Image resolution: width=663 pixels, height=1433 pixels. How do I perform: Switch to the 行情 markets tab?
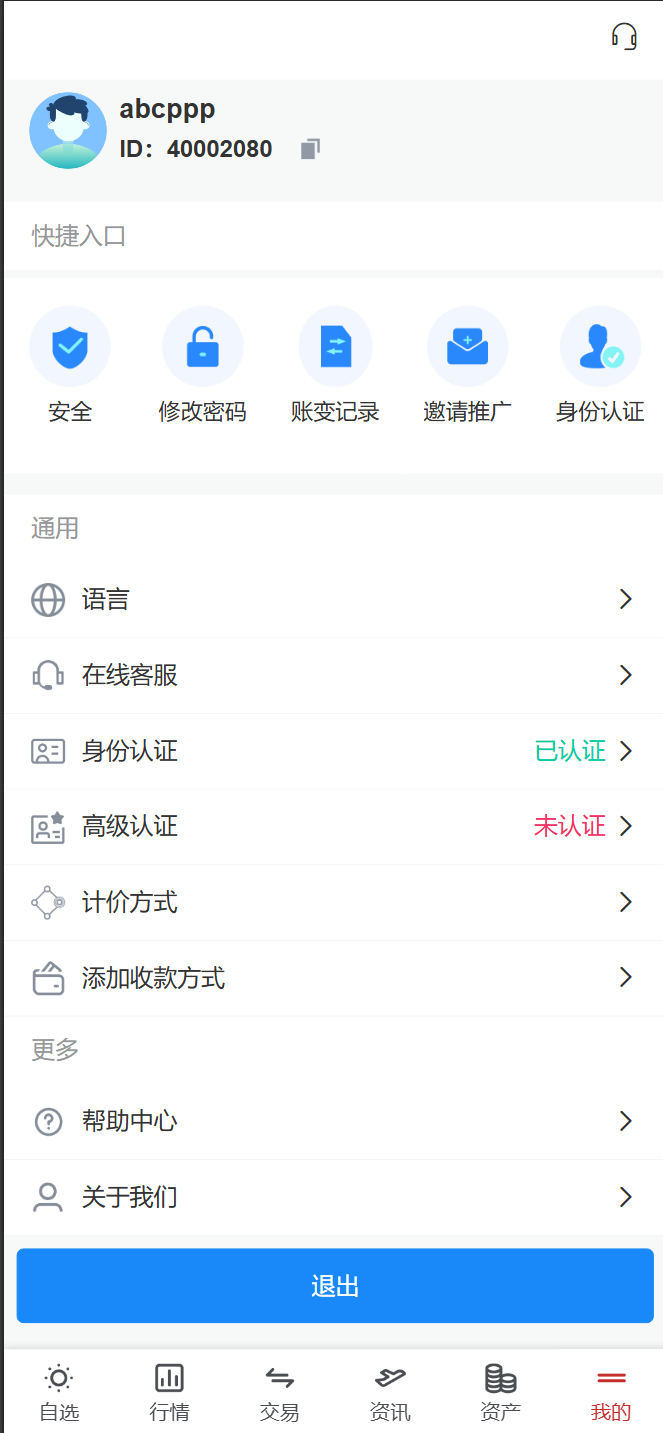pos(168,1390)
